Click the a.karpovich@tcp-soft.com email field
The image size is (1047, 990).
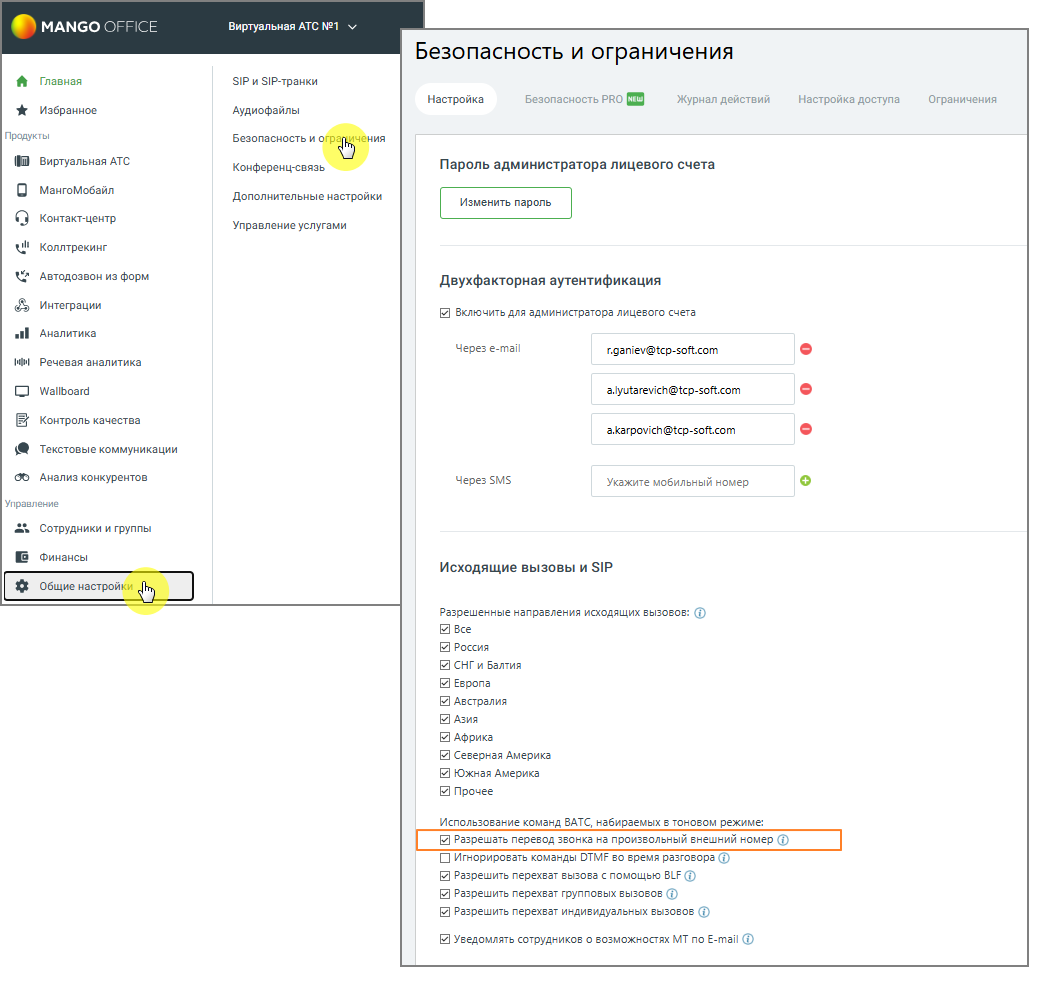coord(693,430)
